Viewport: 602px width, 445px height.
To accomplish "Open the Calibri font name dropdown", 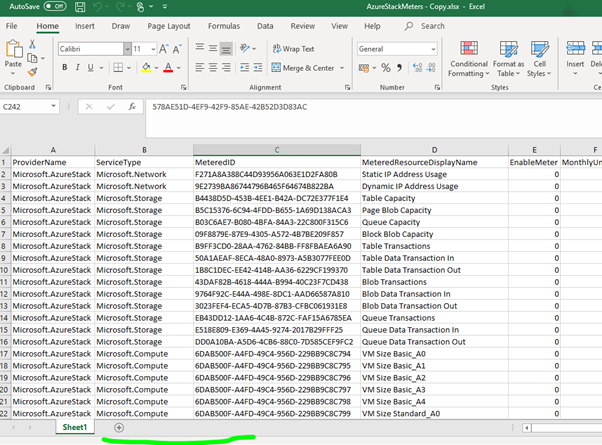I will (127, 49).
